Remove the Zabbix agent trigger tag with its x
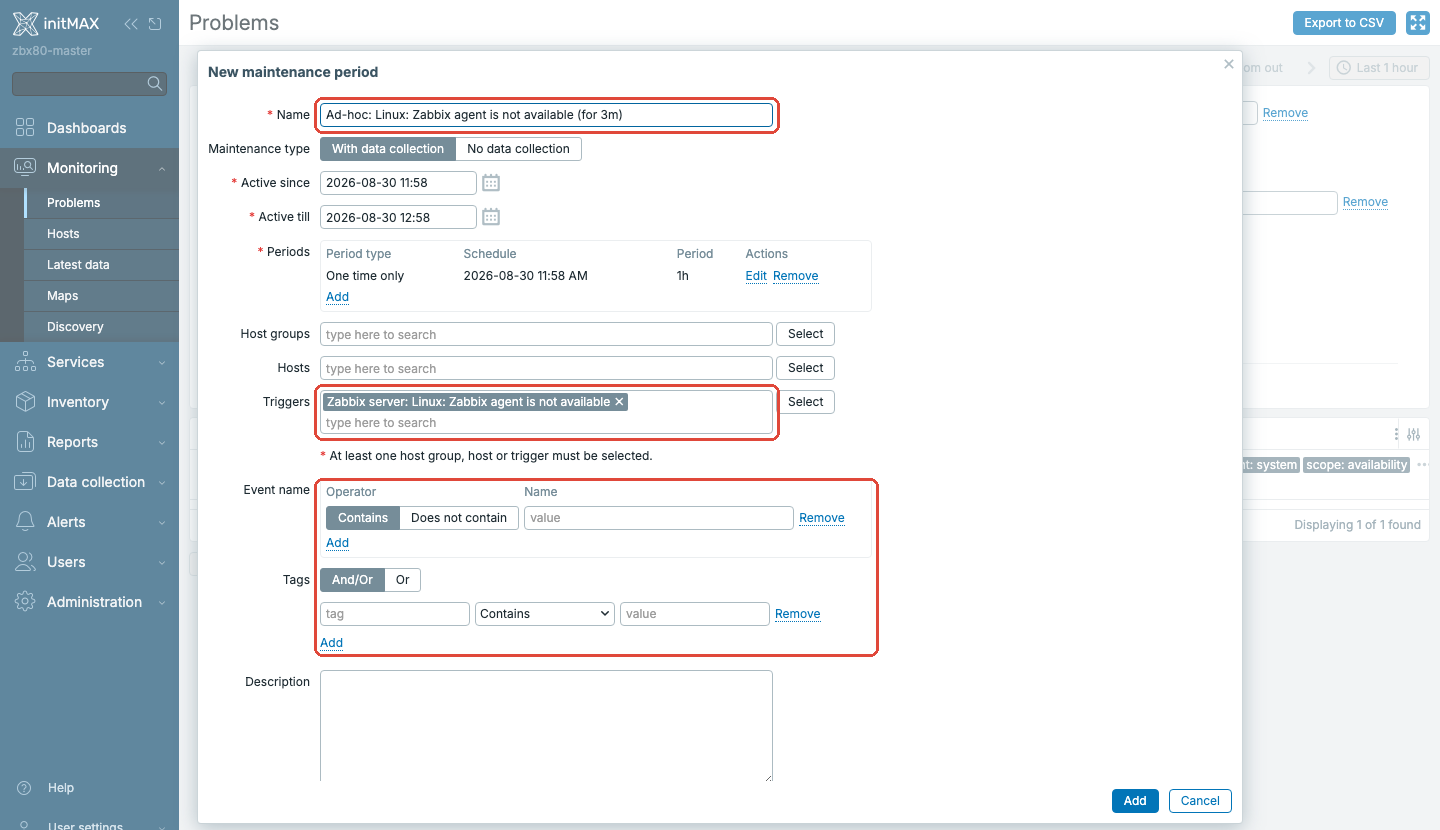This screenshot has height=830, width=1440. pos(620,402)
